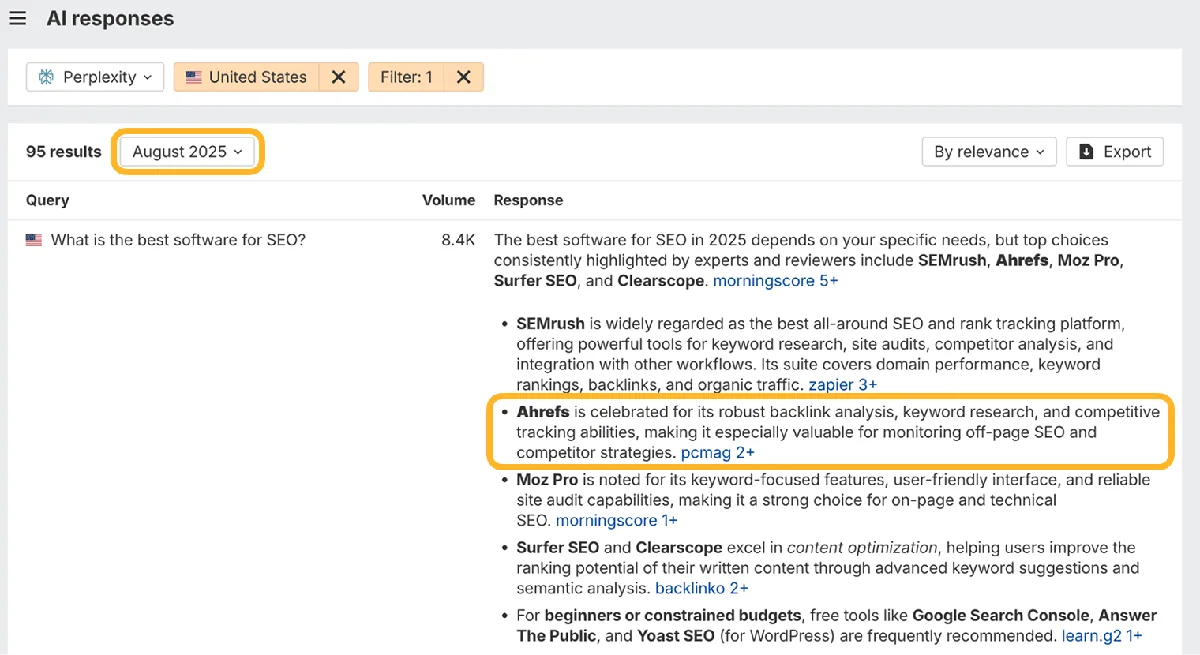Remove the United States filter with X

point(339,77)
